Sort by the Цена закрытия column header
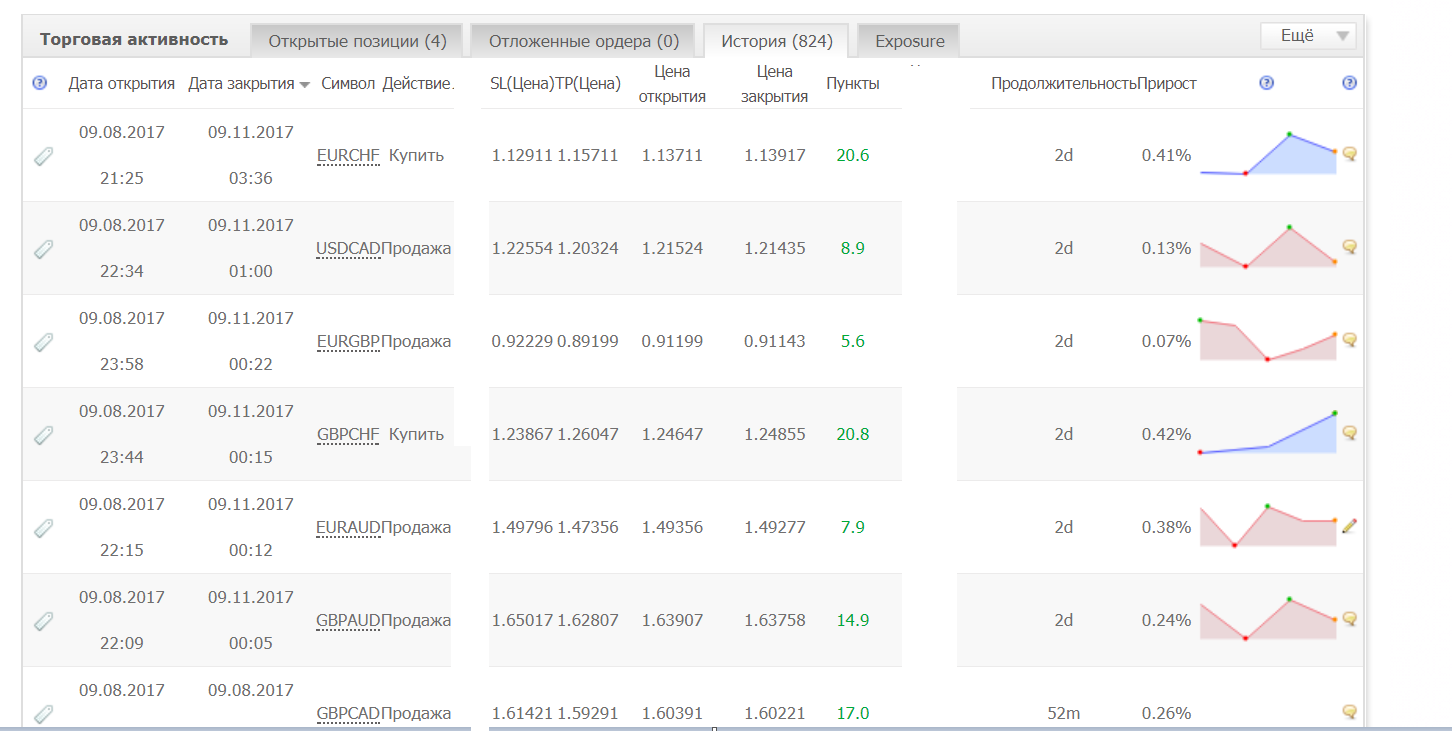1452x731 pixels. coord(775,84)
